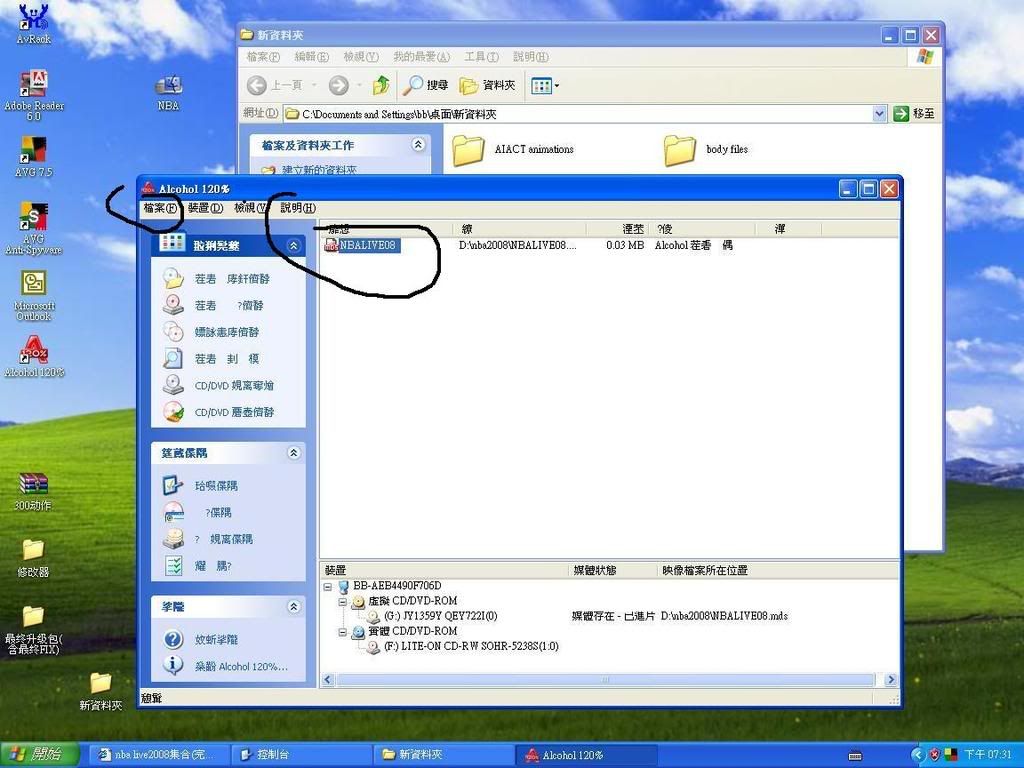Open the Explorer address bar dropdown

coord(879,114)
